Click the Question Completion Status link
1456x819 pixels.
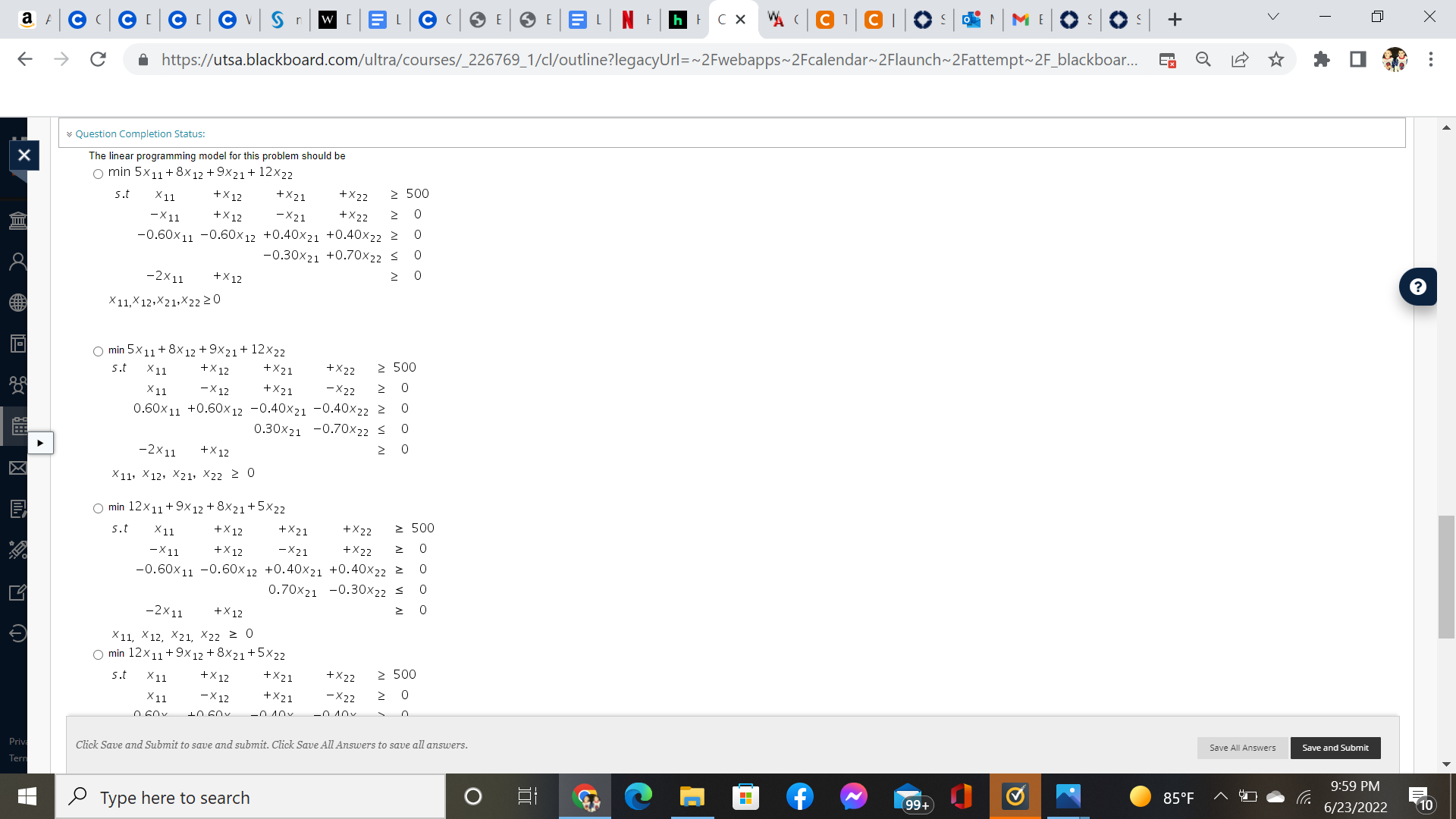(x=140, y=134)
